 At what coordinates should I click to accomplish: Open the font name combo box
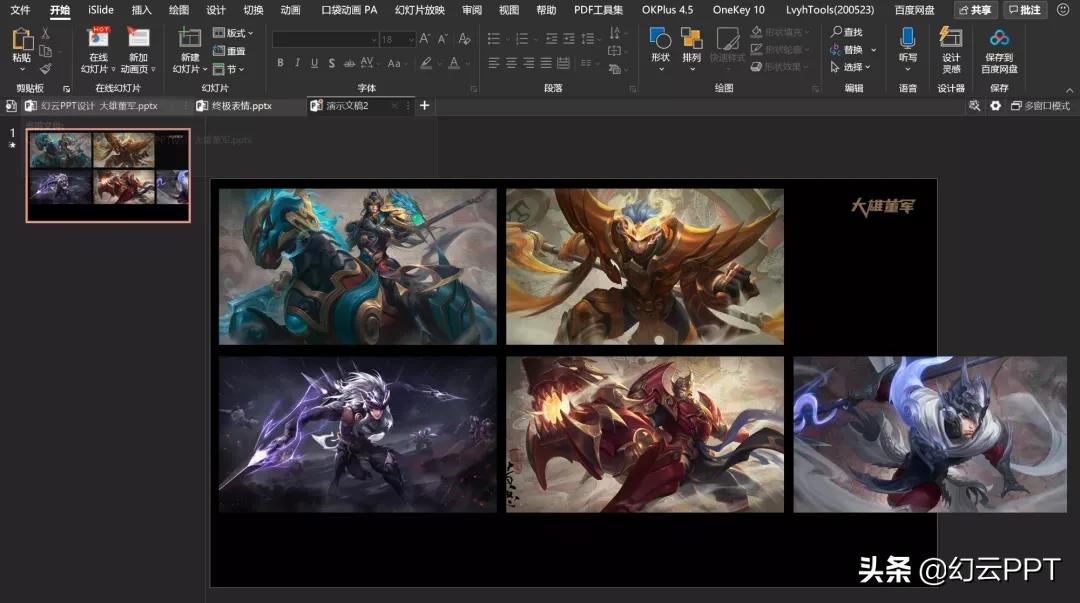point(326,39)
